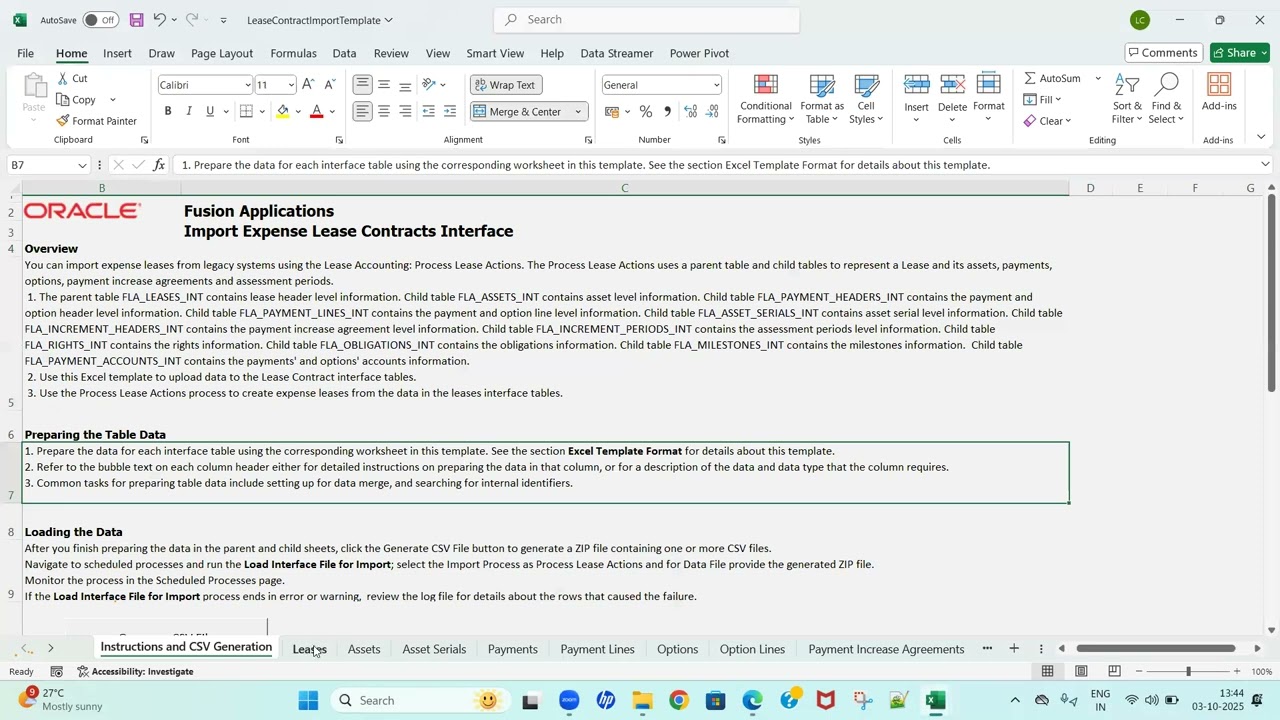Open Sort & Filter options
1280x720 pixels.
[1127, 98]
